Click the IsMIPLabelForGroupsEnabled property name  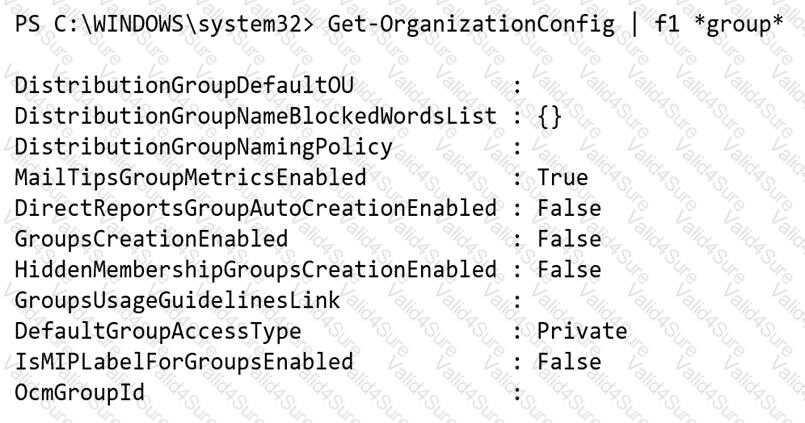point(184,361)
